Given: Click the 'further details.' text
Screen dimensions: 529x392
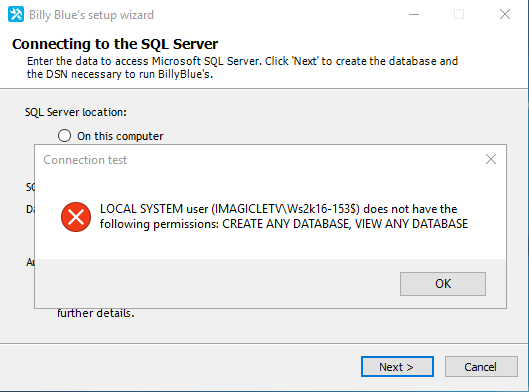Looking at the screenshot, I should 96,313.
